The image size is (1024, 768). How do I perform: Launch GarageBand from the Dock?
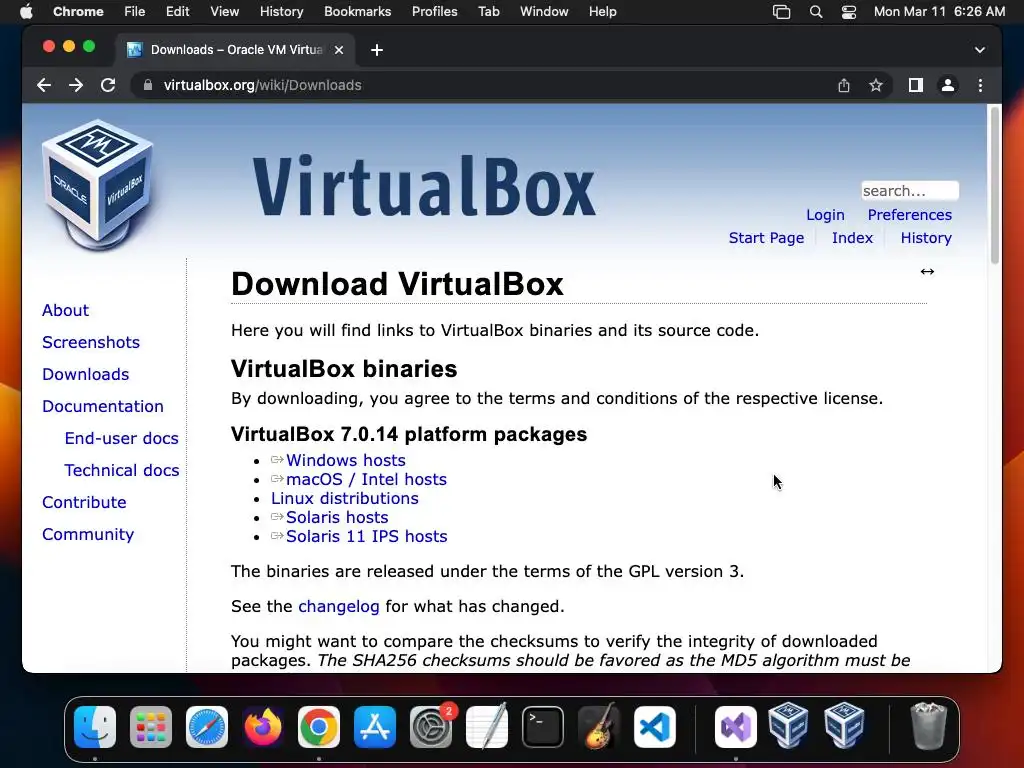[x=599, y=727]
